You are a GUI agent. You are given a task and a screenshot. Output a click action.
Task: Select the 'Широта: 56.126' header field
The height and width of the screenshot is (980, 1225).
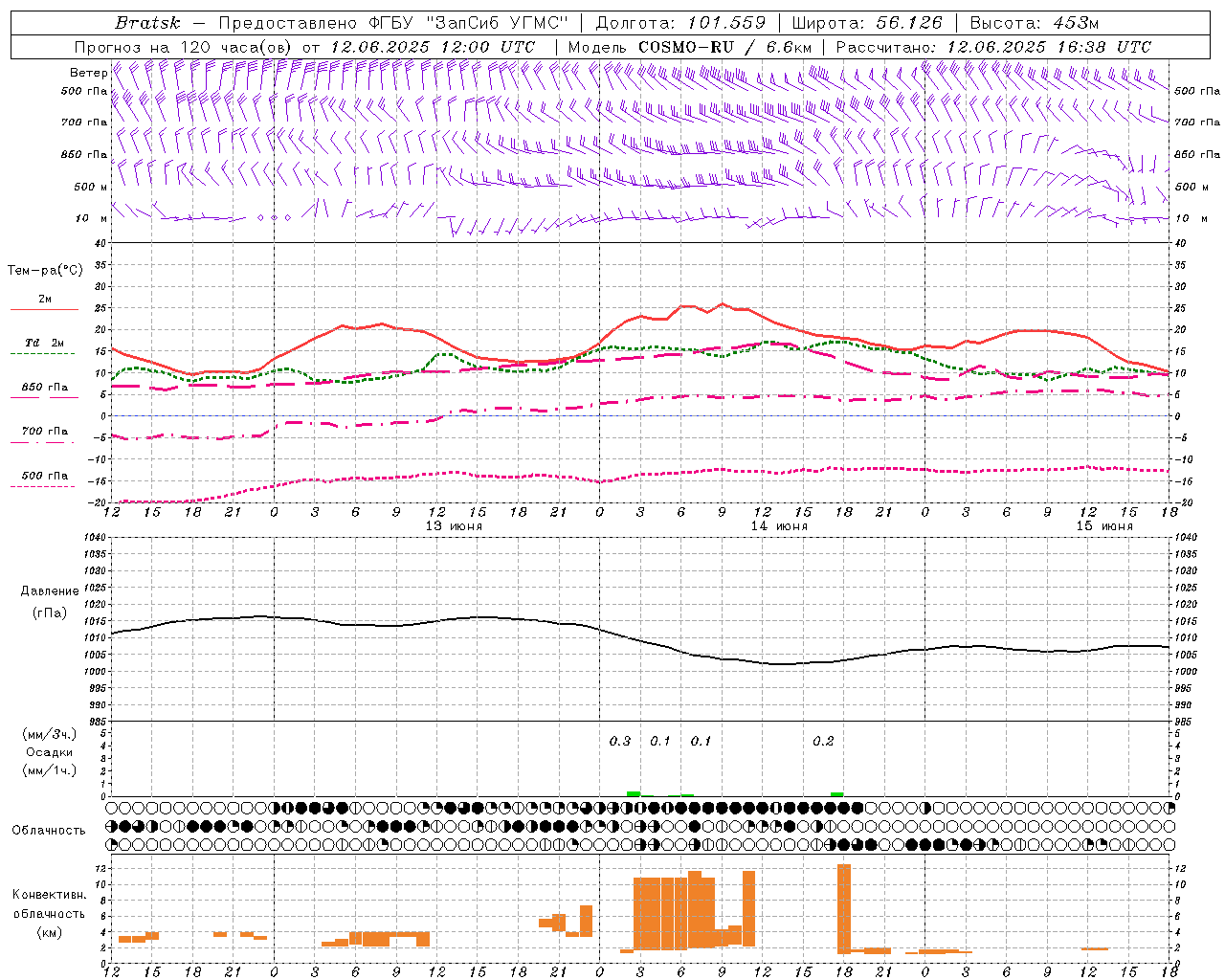point(867,23)
